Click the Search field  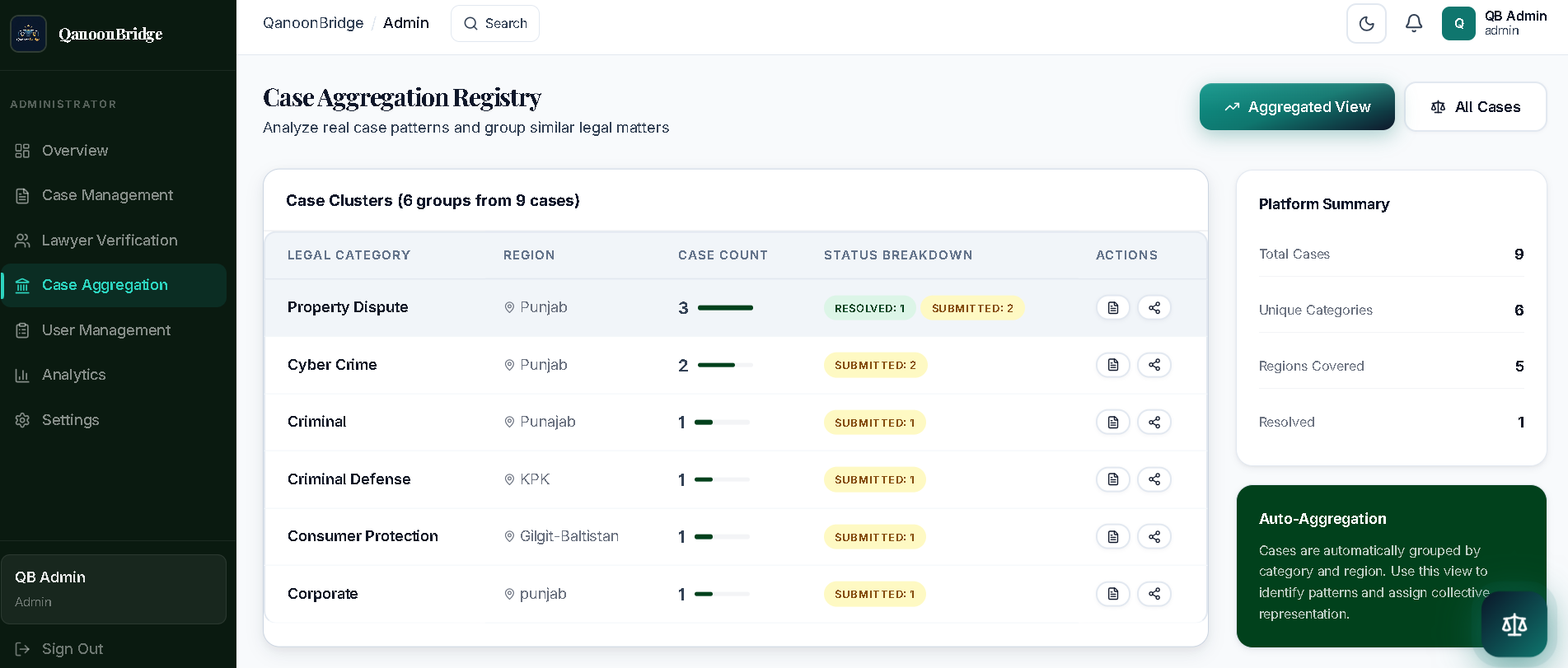coord(495,24)
